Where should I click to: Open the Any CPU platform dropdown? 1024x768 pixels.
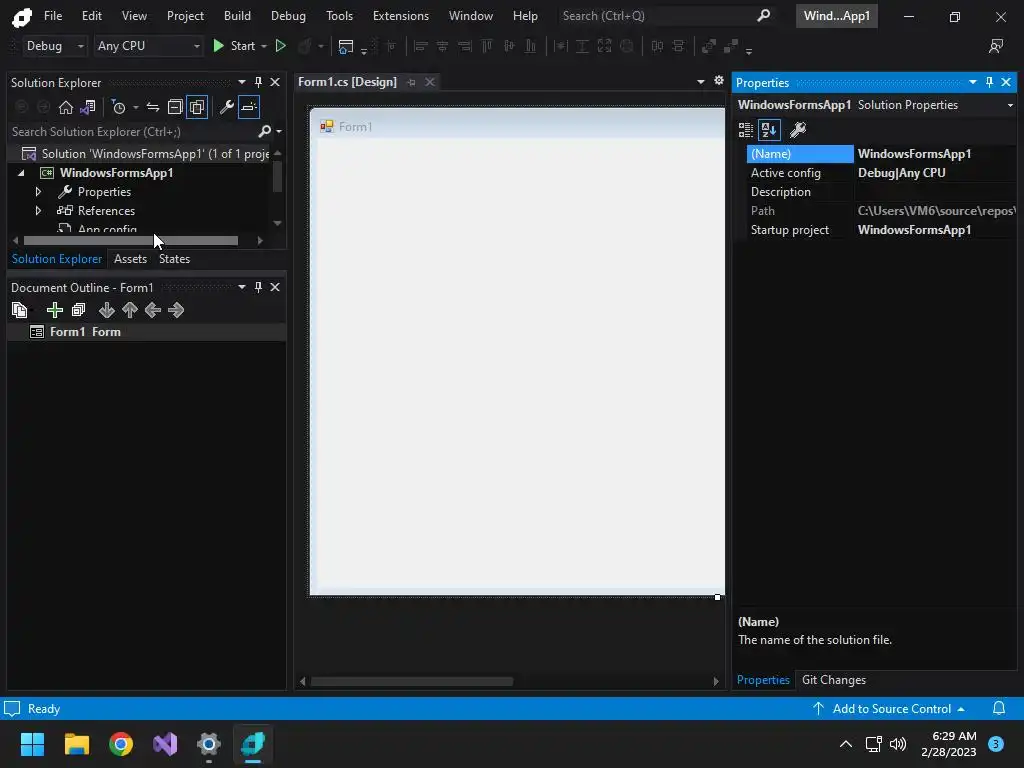(148, 46)
